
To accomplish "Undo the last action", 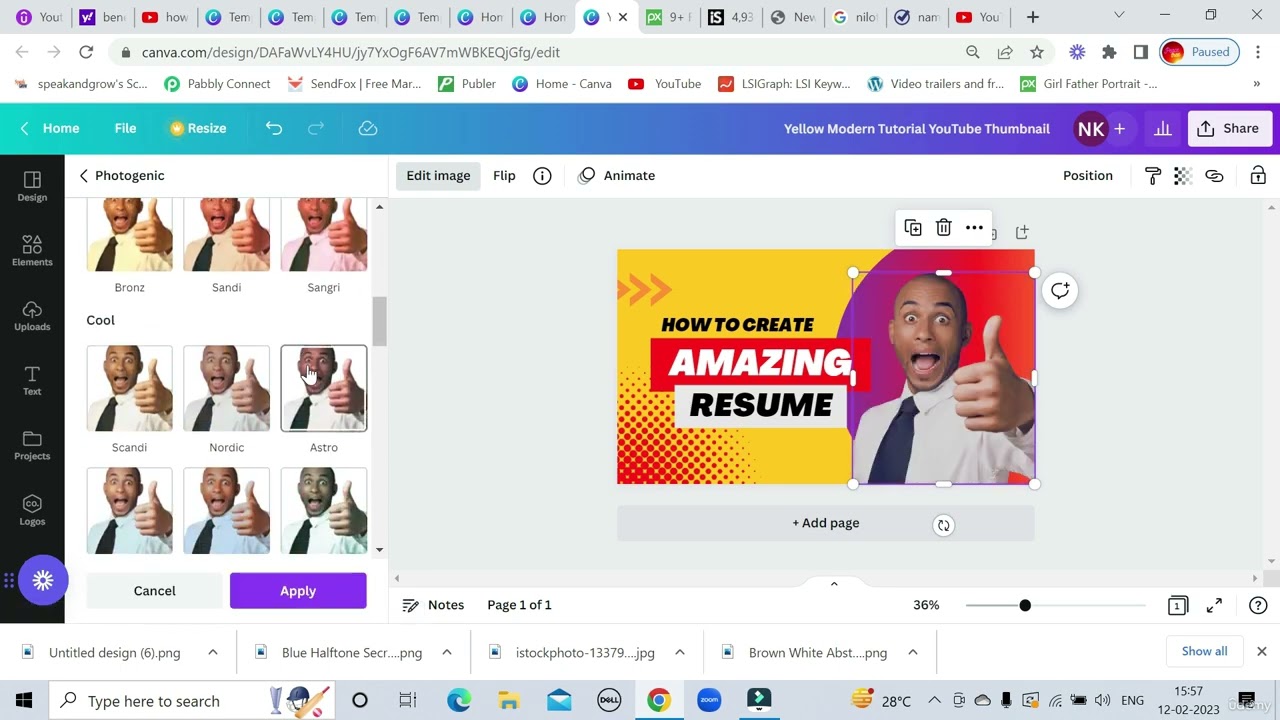I will 274,128.
